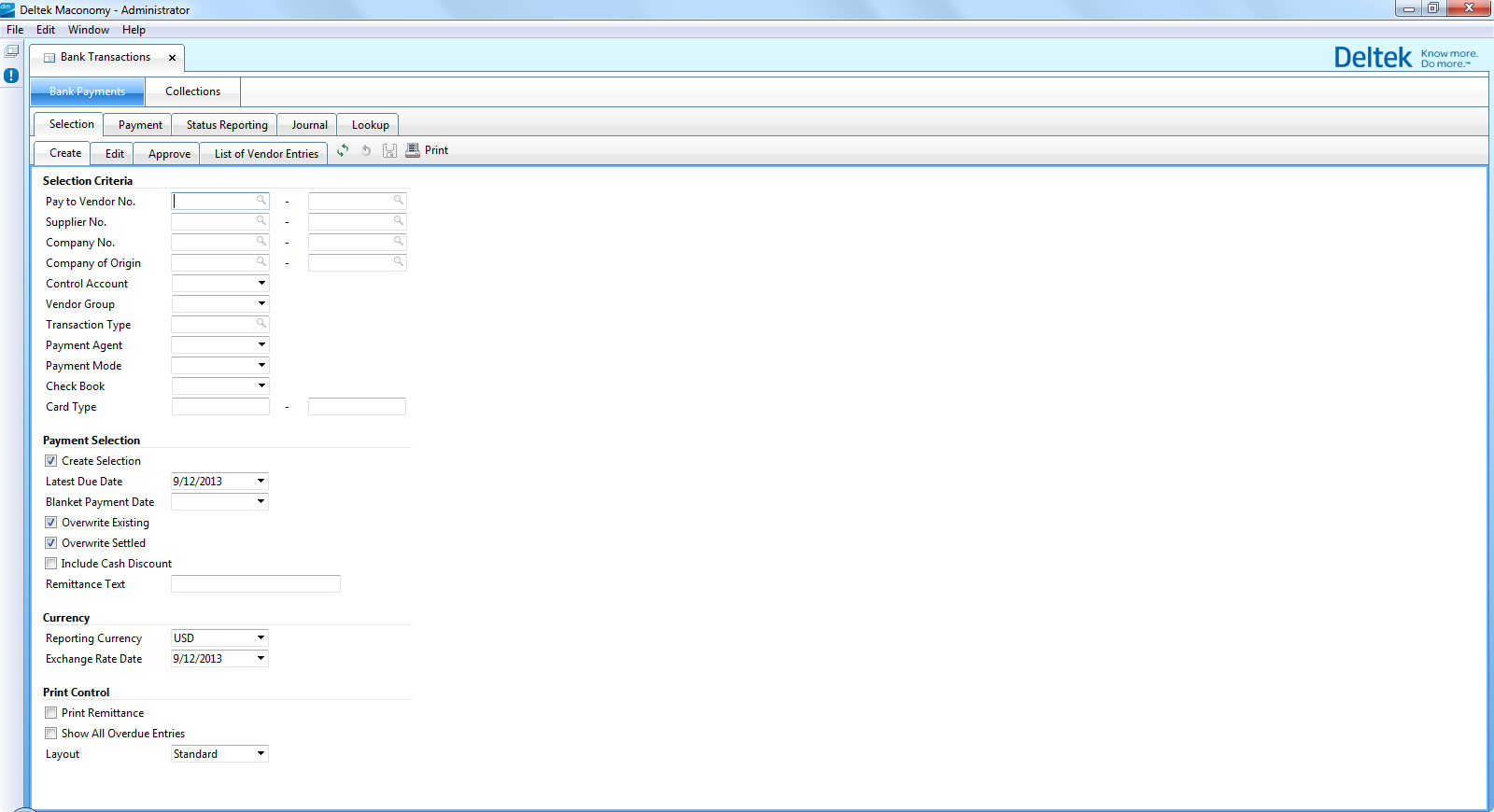Screen dimensions: 1494x812
Task: Open the Payment Mode dropdown
Action: point(261,365)
